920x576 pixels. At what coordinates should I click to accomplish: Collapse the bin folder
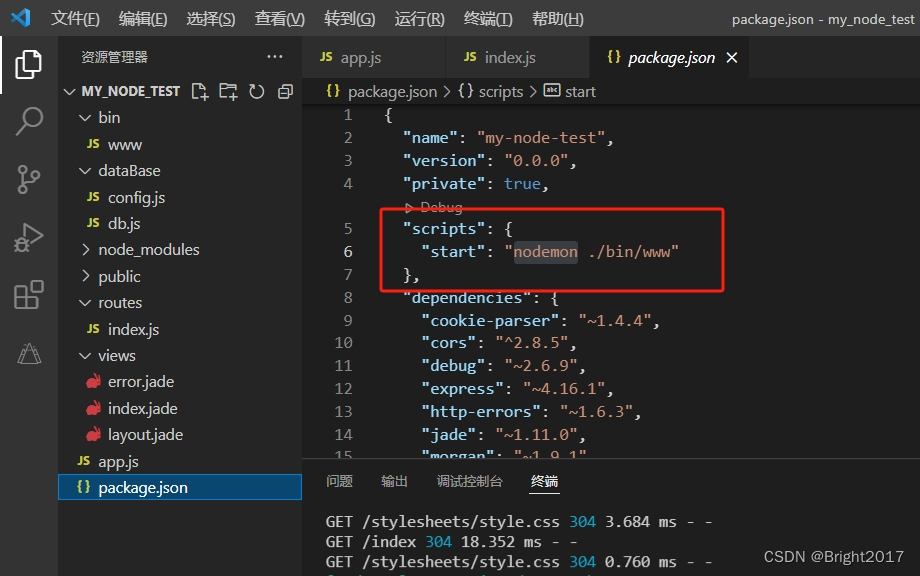(x=180, y=118)
